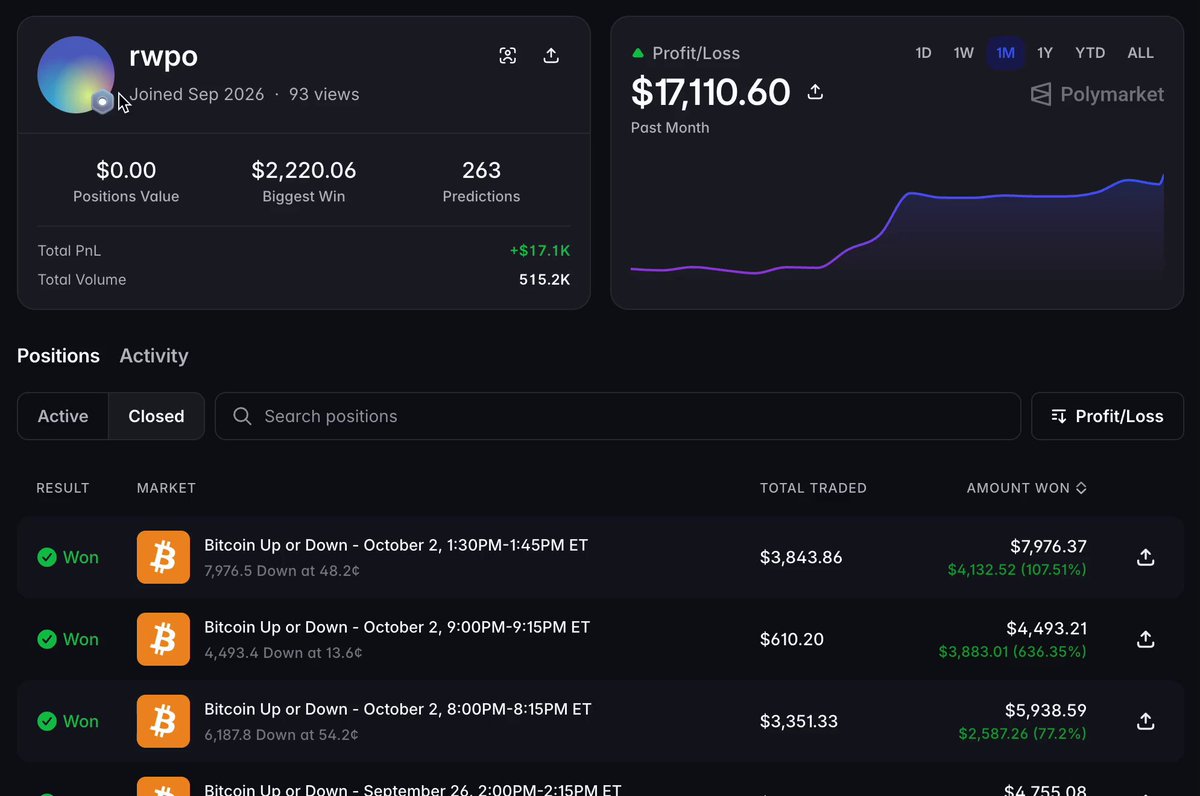Share the 1:30PM-1:45PM position

1146,557
